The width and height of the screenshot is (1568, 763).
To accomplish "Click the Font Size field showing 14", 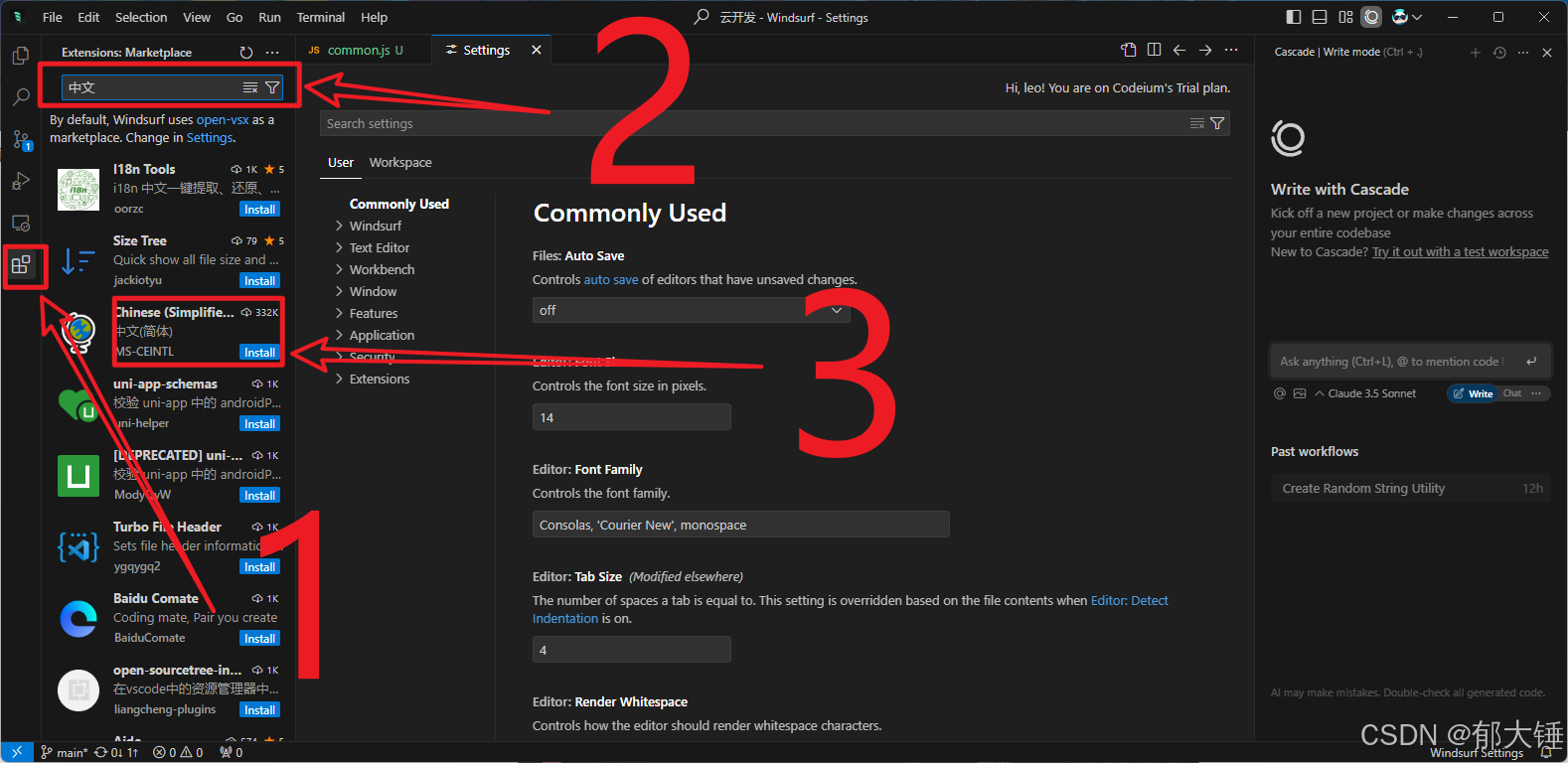I will point(632,417).
